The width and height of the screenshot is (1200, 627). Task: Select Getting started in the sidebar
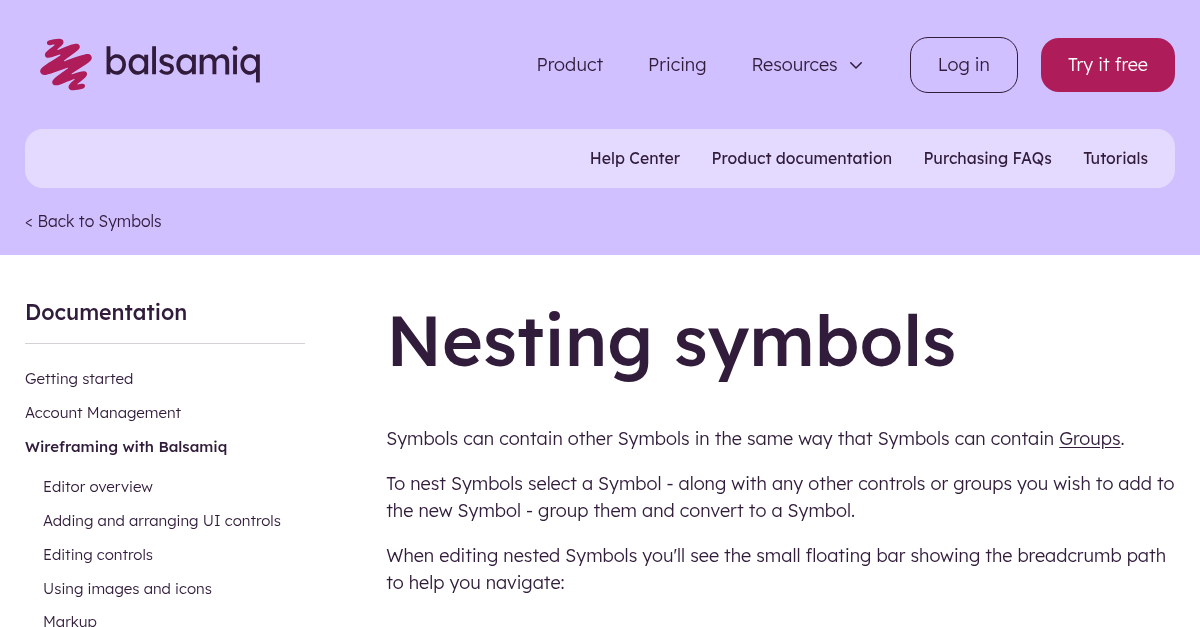pyautogui.click(x=79, y=378)
